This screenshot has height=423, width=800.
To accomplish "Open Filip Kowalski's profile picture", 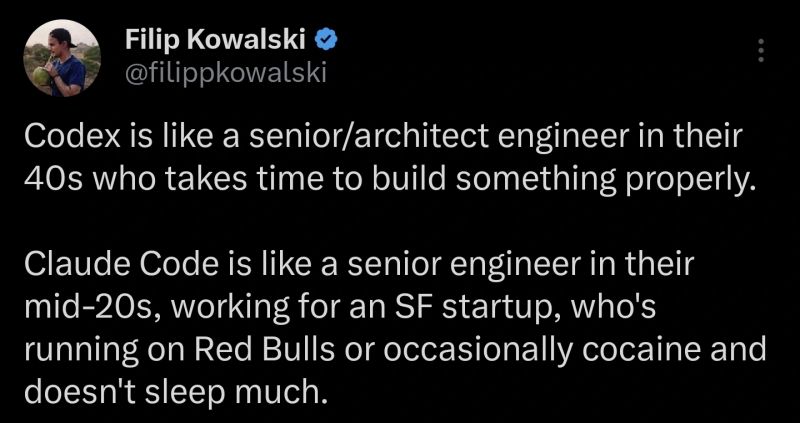I will [x=61, y=59].
